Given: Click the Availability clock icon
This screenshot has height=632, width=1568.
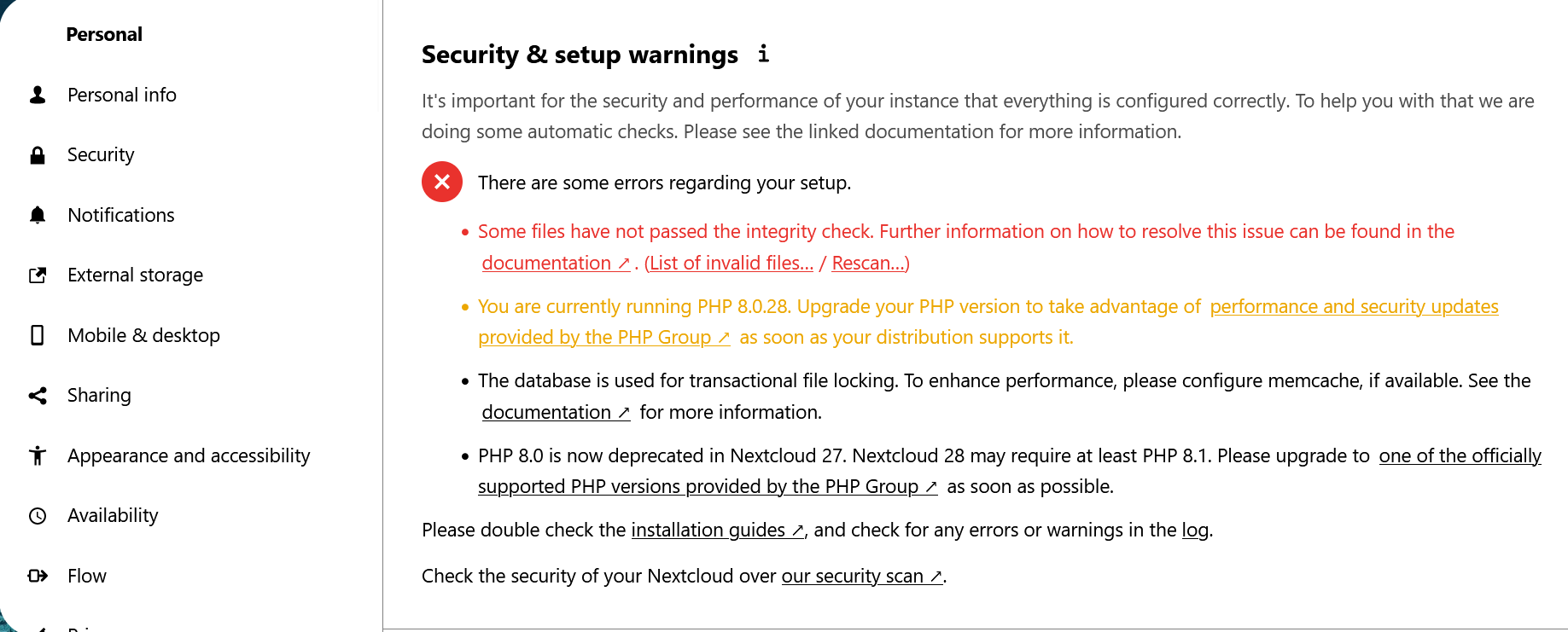Looking at the screenshot, I should click(x=38, y=516).
